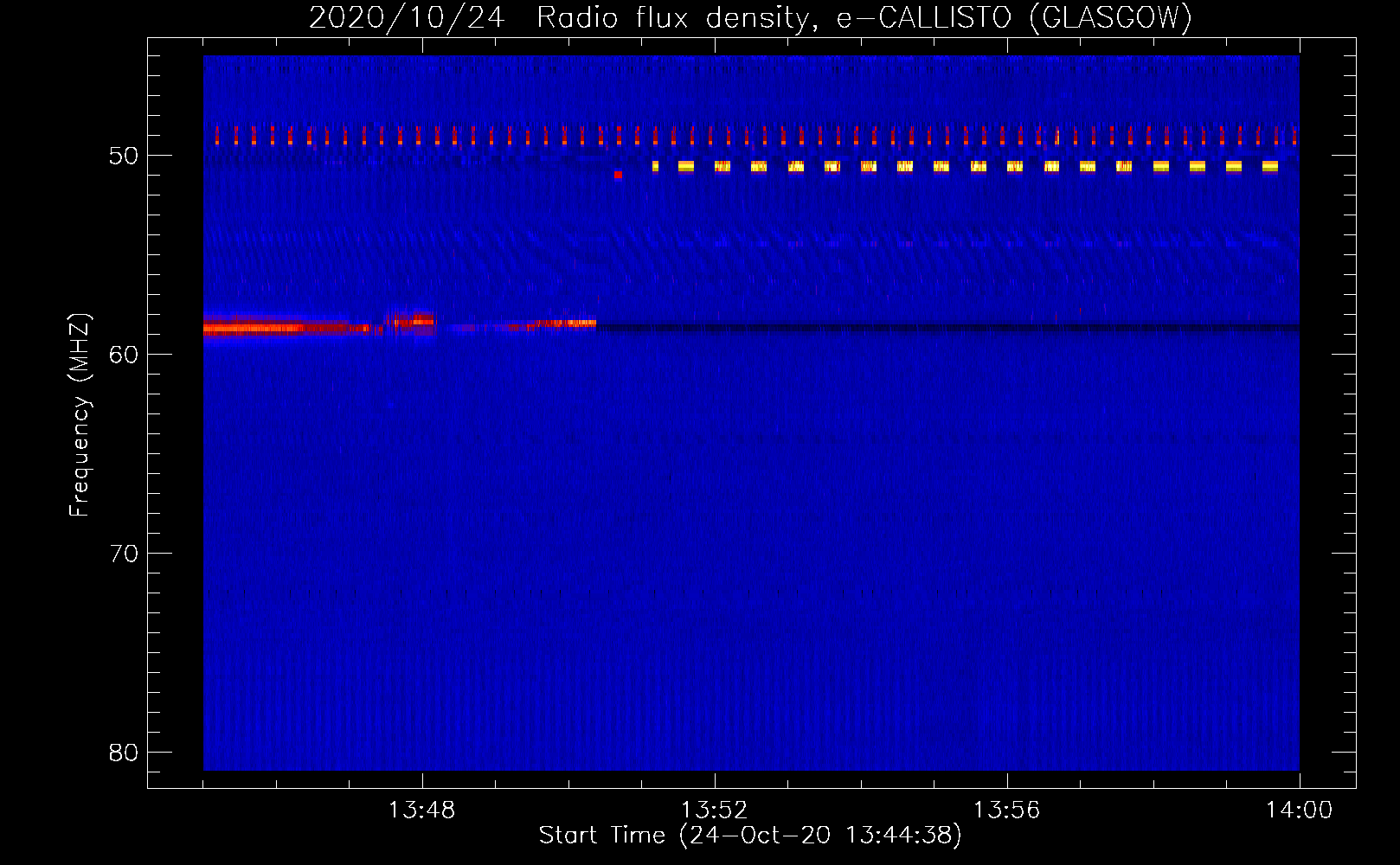Click the 13:56 time tick label
Viewport: 1400px width, 865px height.
(x=1007, y=811)
